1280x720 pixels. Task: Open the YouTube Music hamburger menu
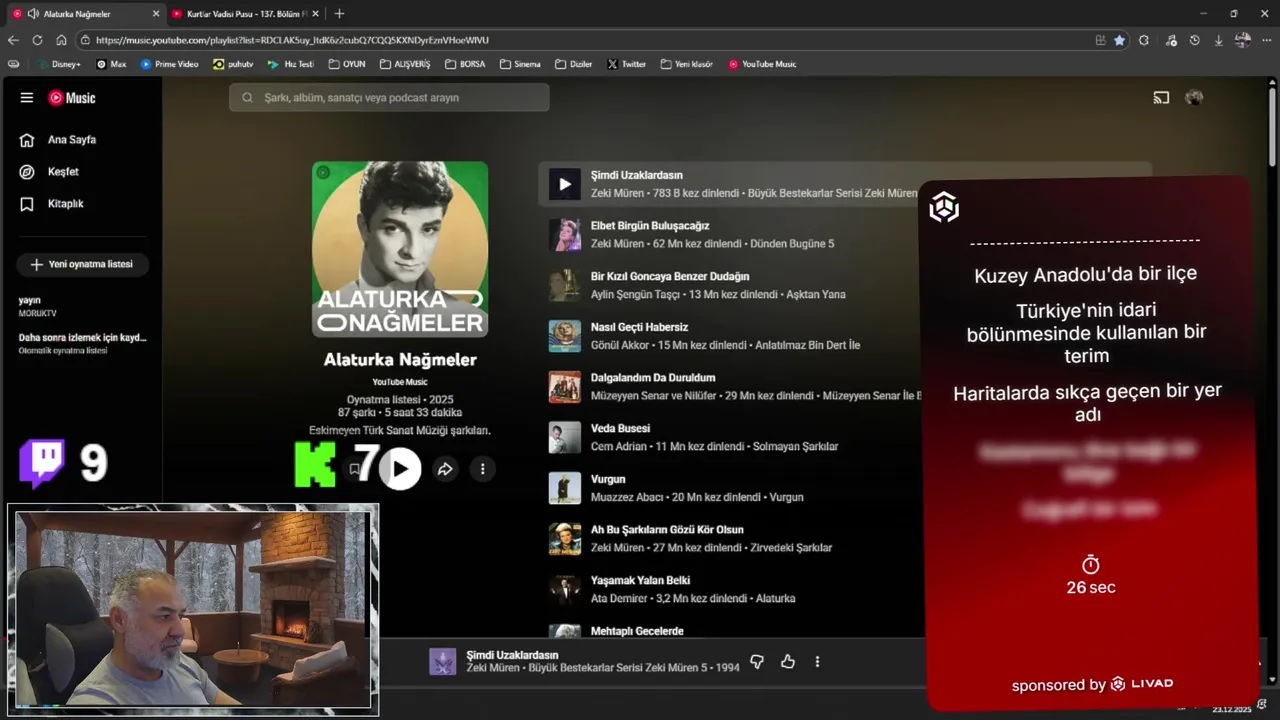click(27, 98)
